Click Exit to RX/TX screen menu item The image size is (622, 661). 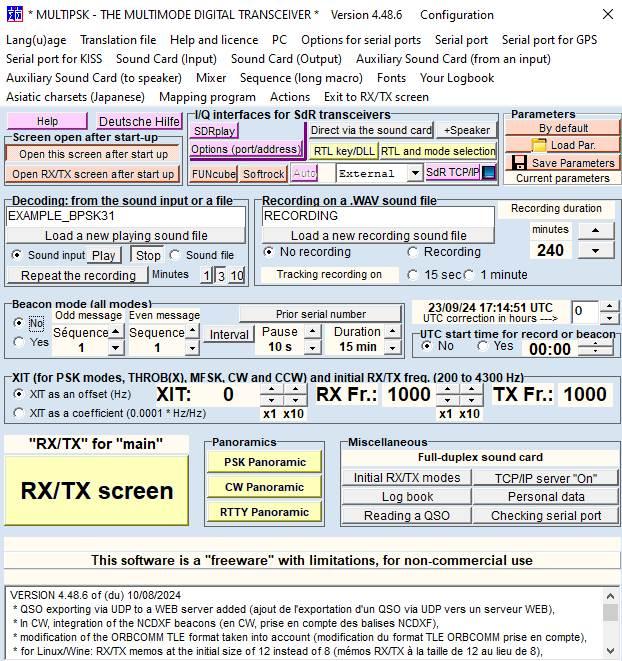[x=376, y=97]
